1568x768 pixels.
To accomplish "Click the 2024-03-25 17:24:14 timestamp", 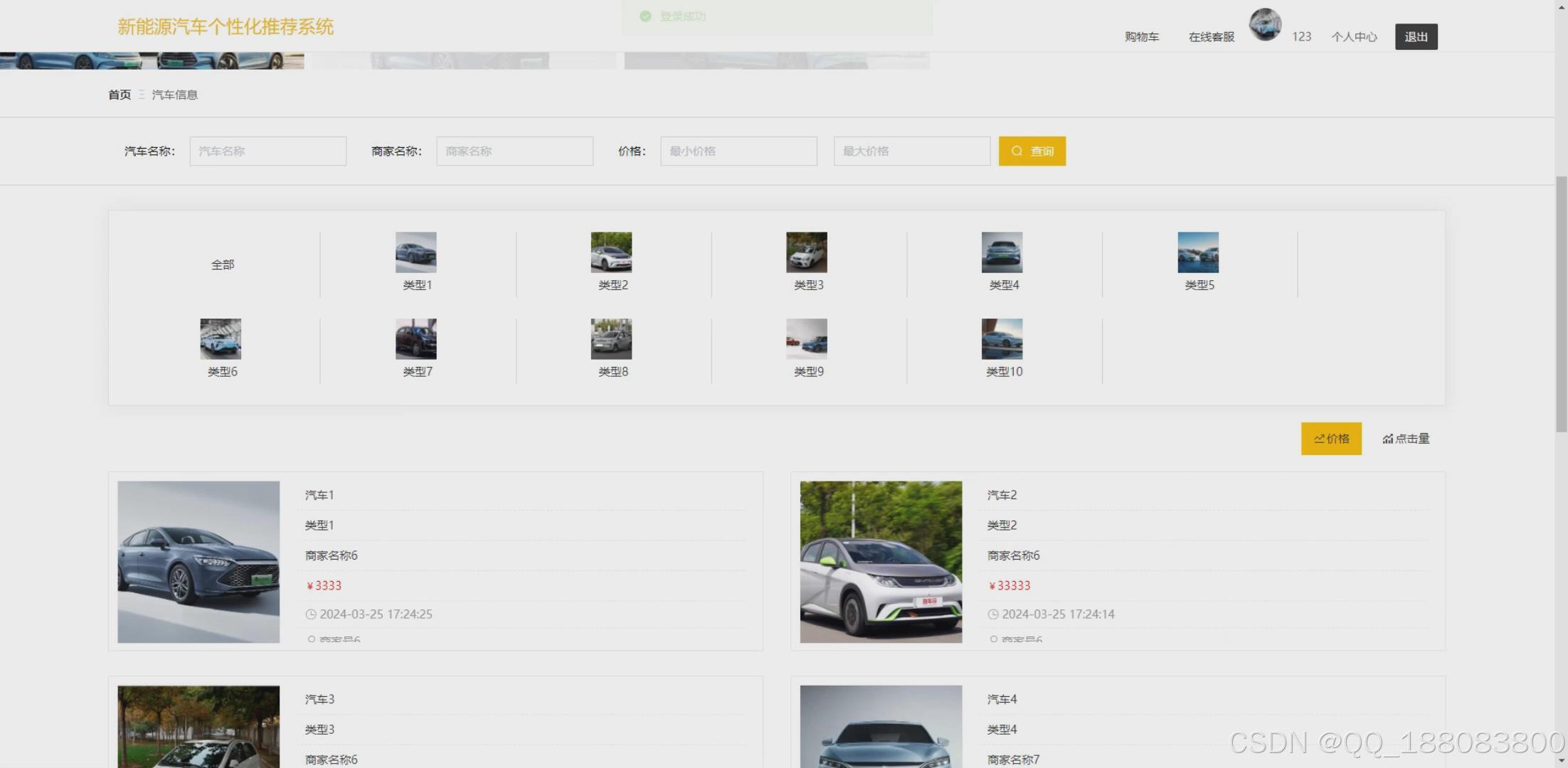I will click(x=1058, y=614).
